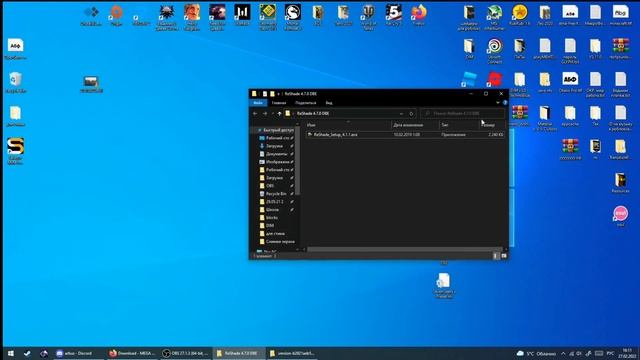Select the black bars logo desktop icon
Screen dimensions: 640x360
[x=242, y=15]
